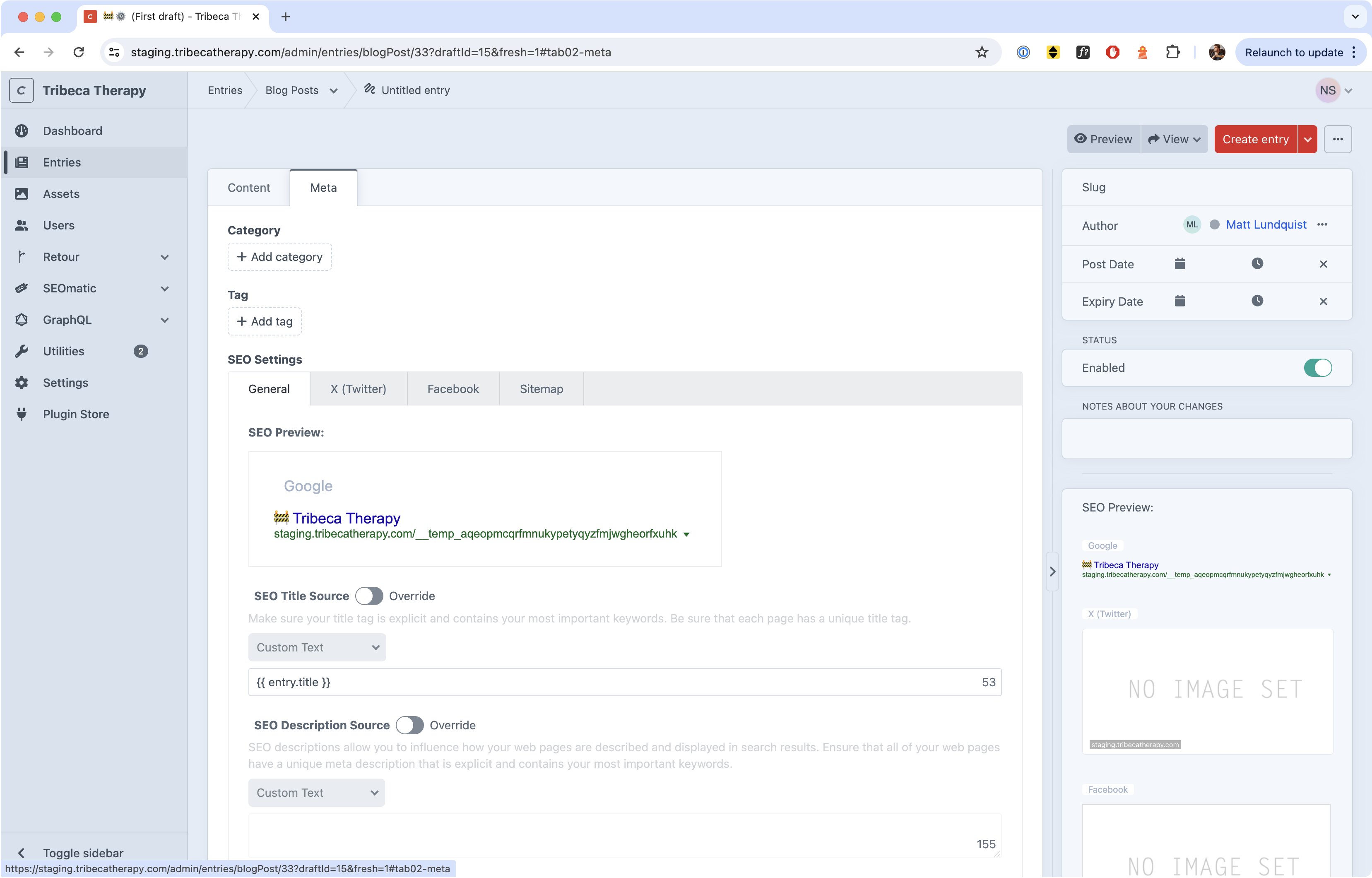Screen dimensions: 1372x878
Task: Go back in browser history
Action: 19,53
